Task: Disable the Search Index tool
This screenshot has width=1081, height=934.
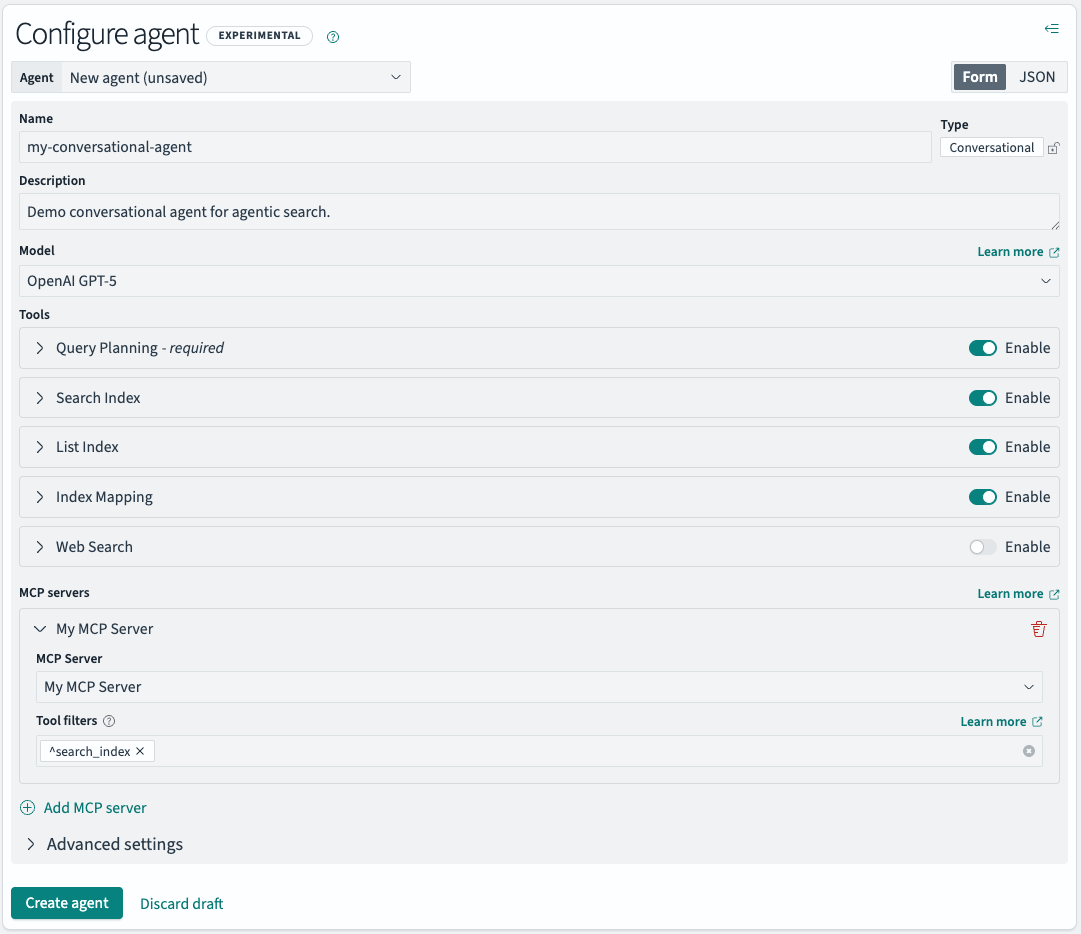Action: [x=983, y=397]
